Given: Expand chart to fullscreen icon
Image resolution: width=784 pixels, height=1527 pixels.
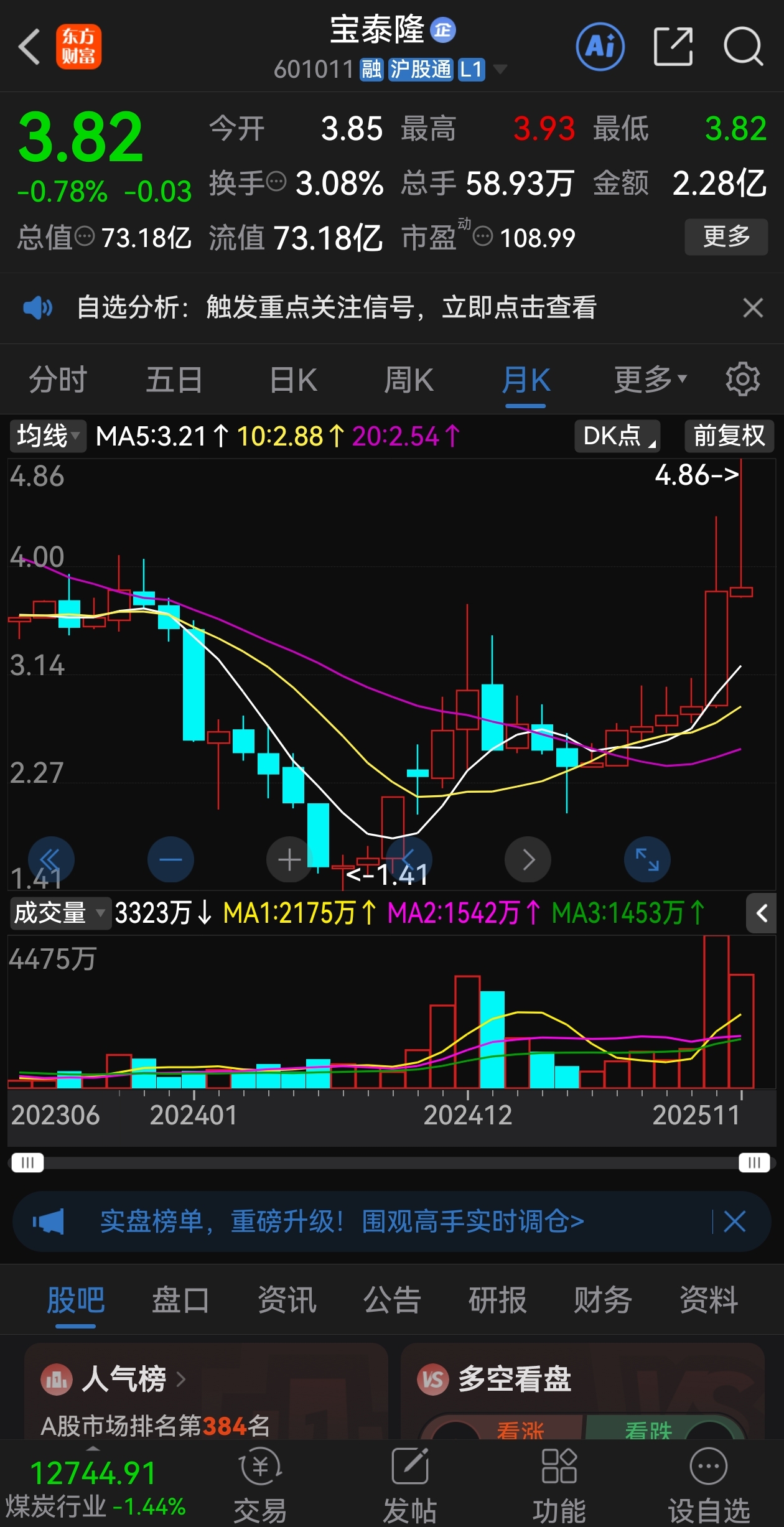Looking at the screenshot, I should [647, 859].
